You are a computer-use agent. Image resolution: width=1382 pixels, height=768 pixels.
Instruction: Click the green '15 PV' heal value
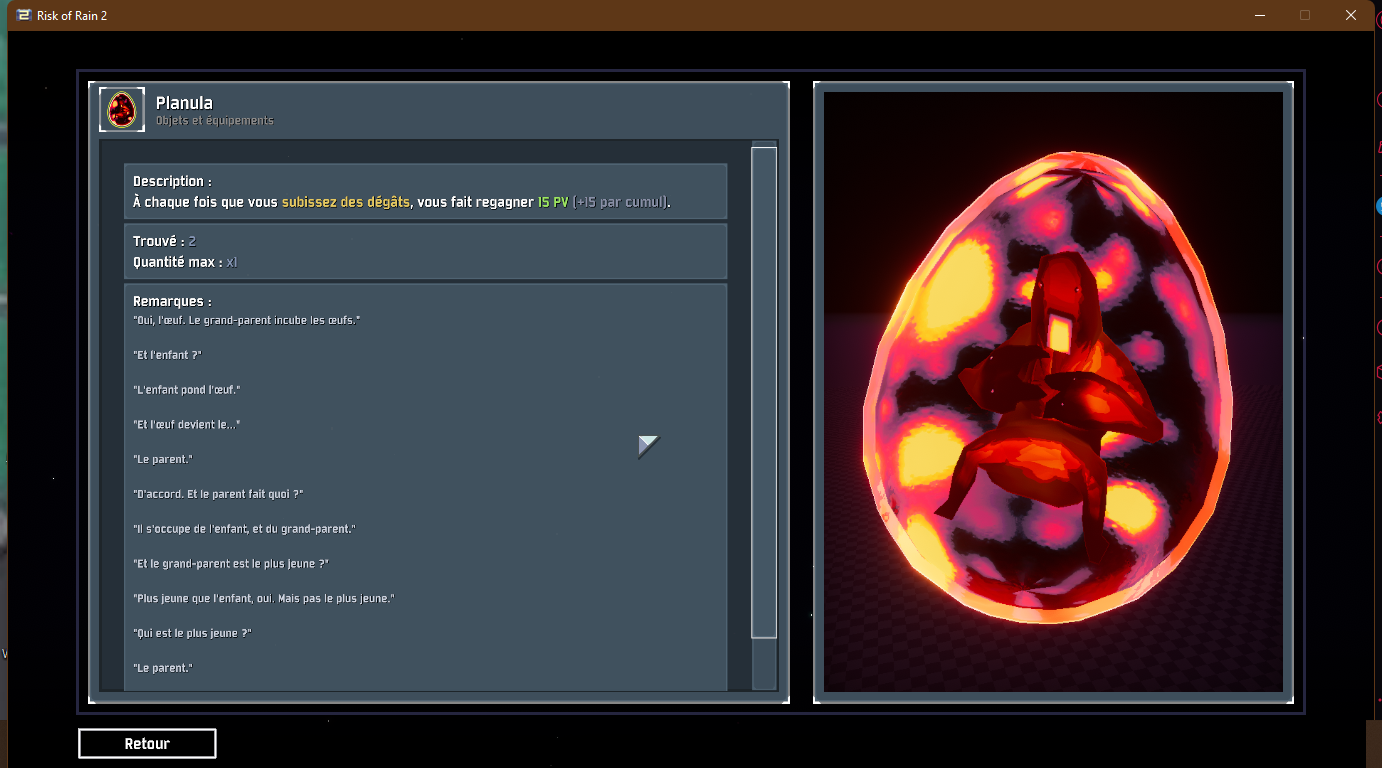pyautogui.click(x=552, y=202)
